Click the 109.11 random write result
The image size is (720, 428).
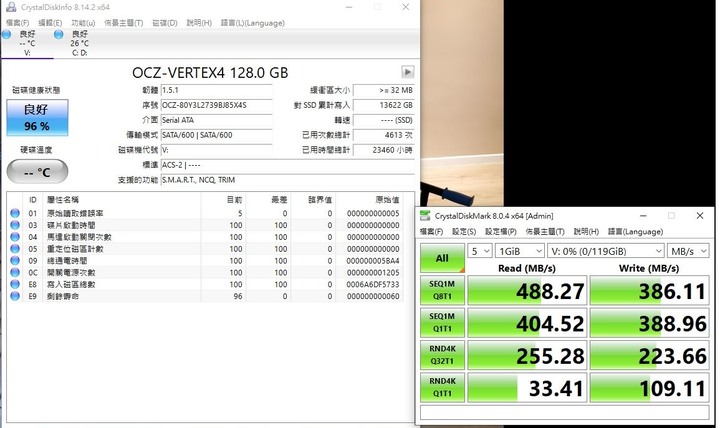649,387
